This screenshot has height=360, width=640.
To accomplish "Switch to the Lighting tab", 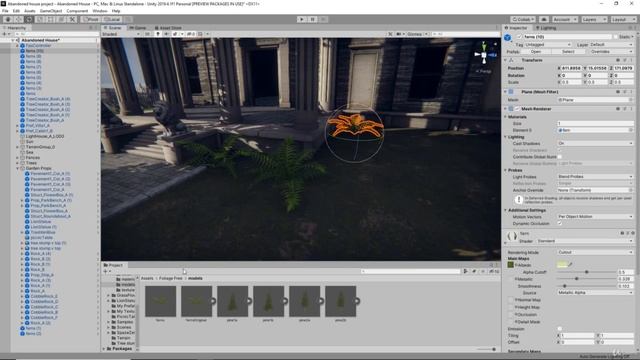I will pyautogui.click(x=546, y=28).
